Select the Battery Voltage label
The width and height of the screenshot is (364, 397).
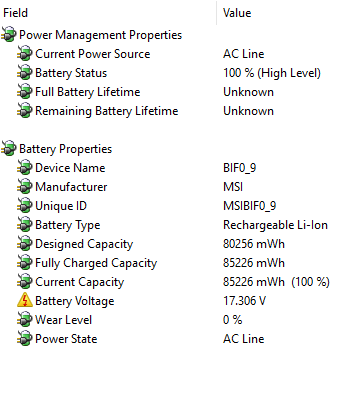pos(75,301)
